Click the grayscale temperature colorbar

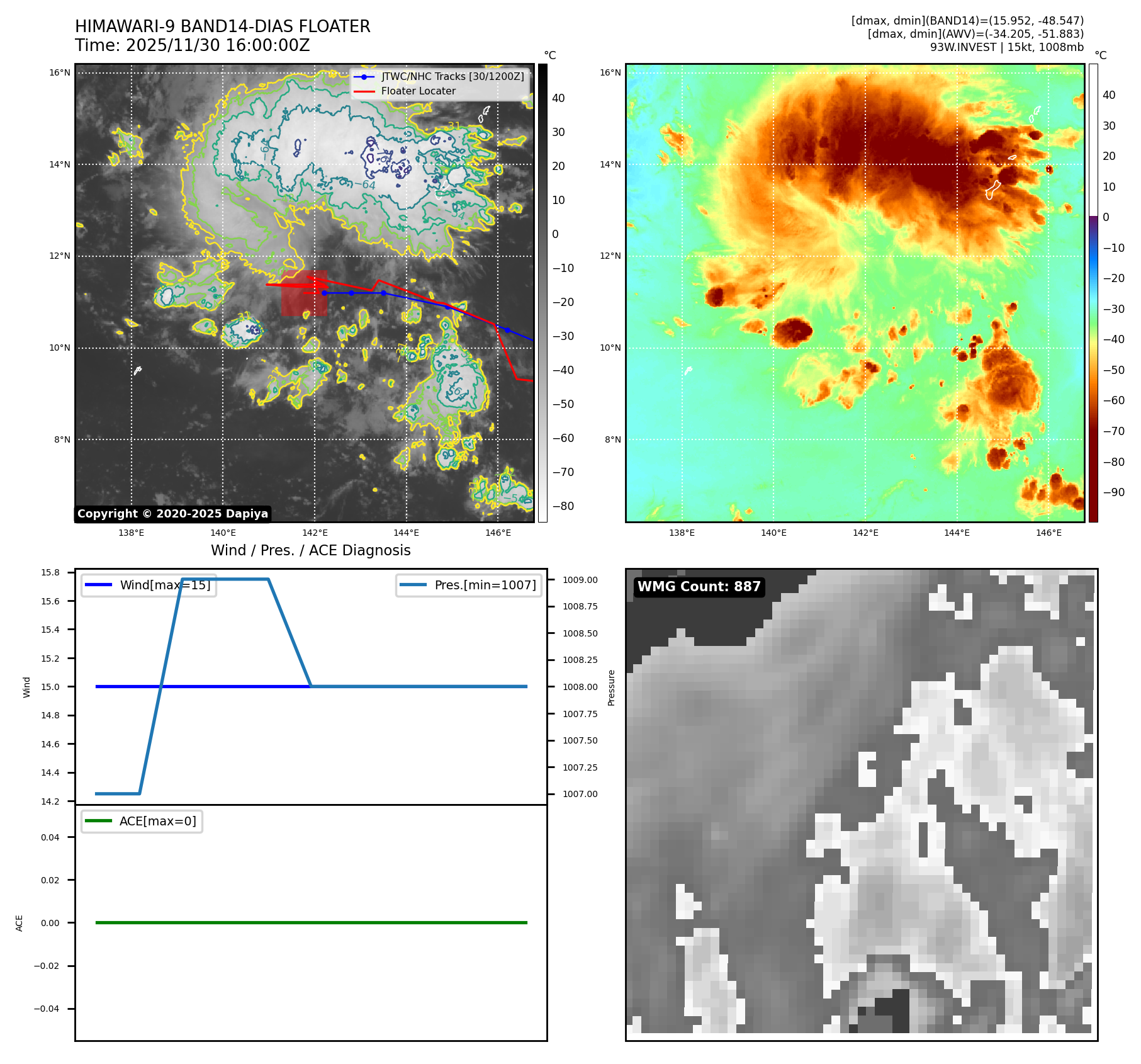pos(542,293)
